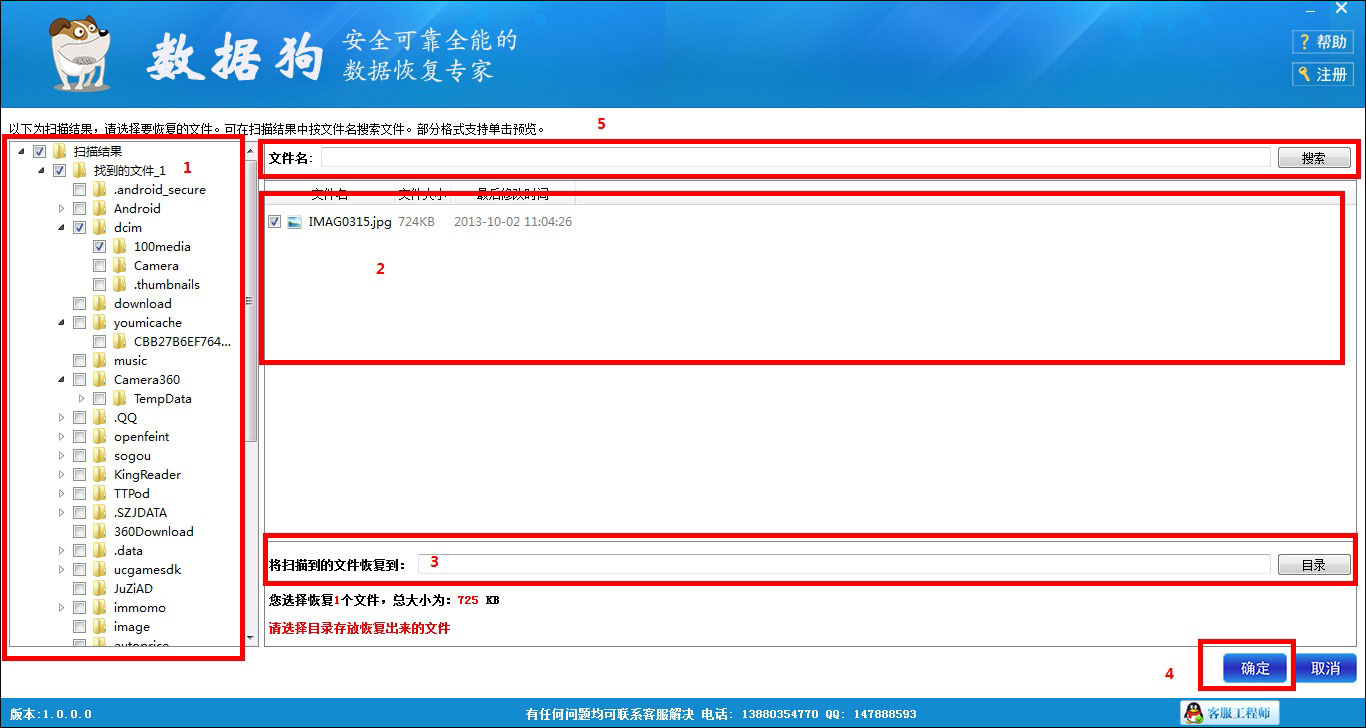The width and height of the screenshot is (1366, 728).
Task: Click the key icon on 注册
Action: point(1303,73)
